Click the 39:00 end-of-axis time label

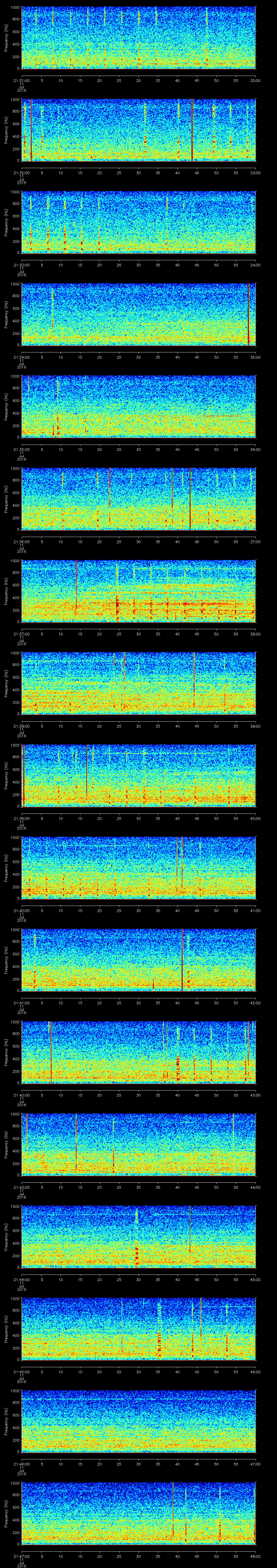click(255, 726)
